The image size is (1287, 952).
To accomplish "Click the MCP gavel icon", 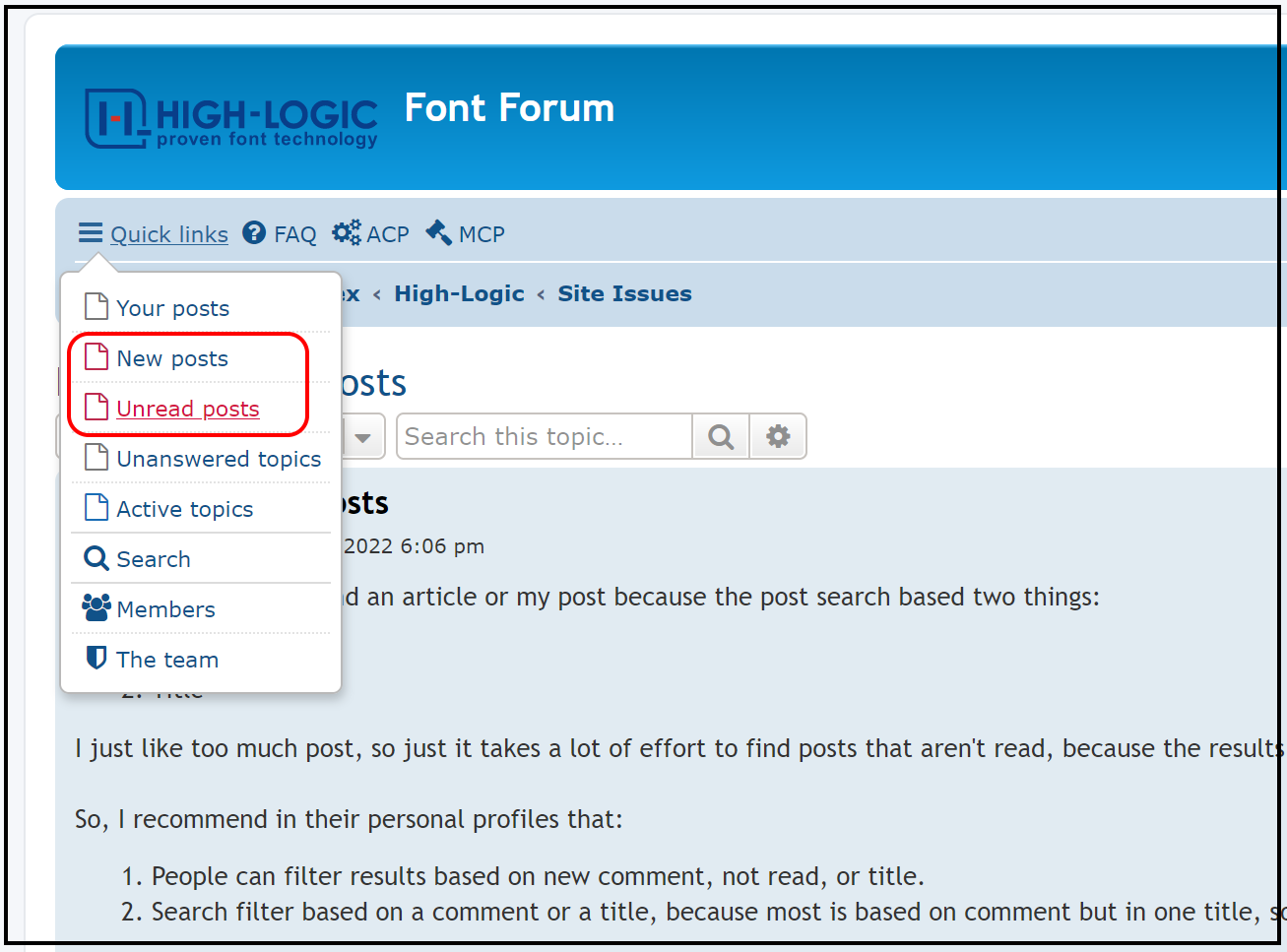I will click(x=439, y=233).
